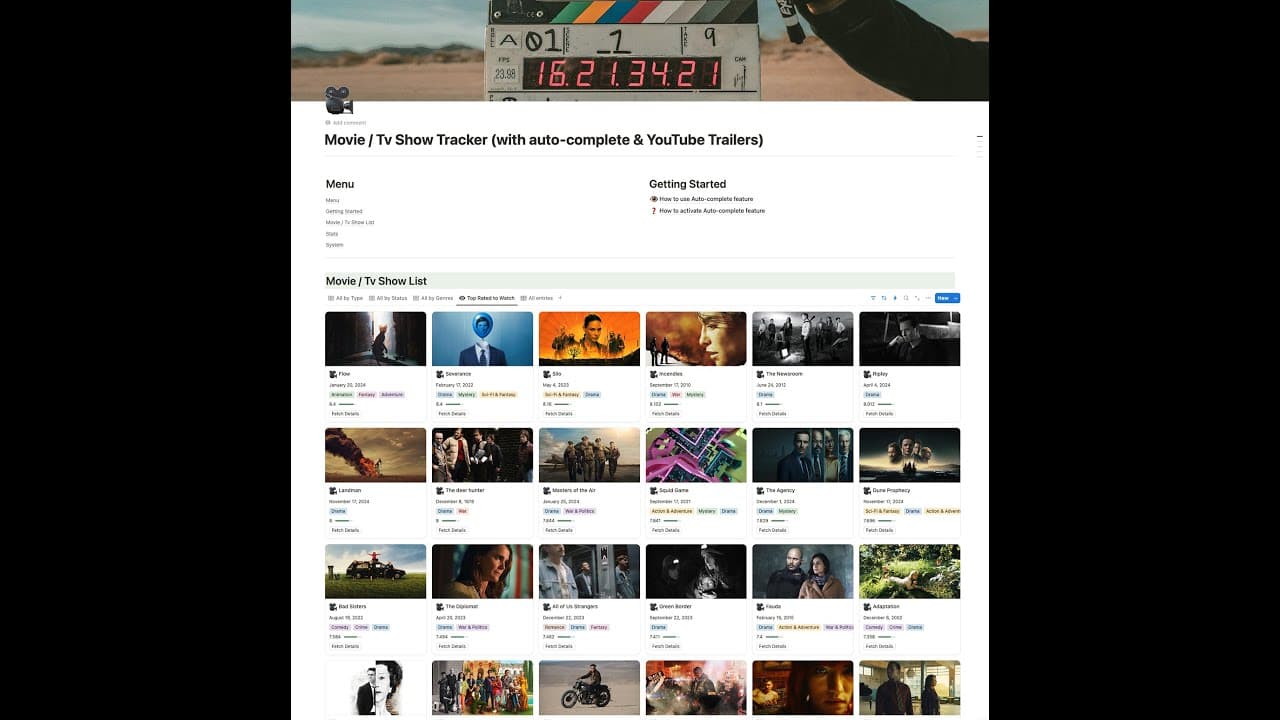This screenshot has width=1280, height=720.
Task: Click camera icon beside Flow title
Action: [333, 374]
